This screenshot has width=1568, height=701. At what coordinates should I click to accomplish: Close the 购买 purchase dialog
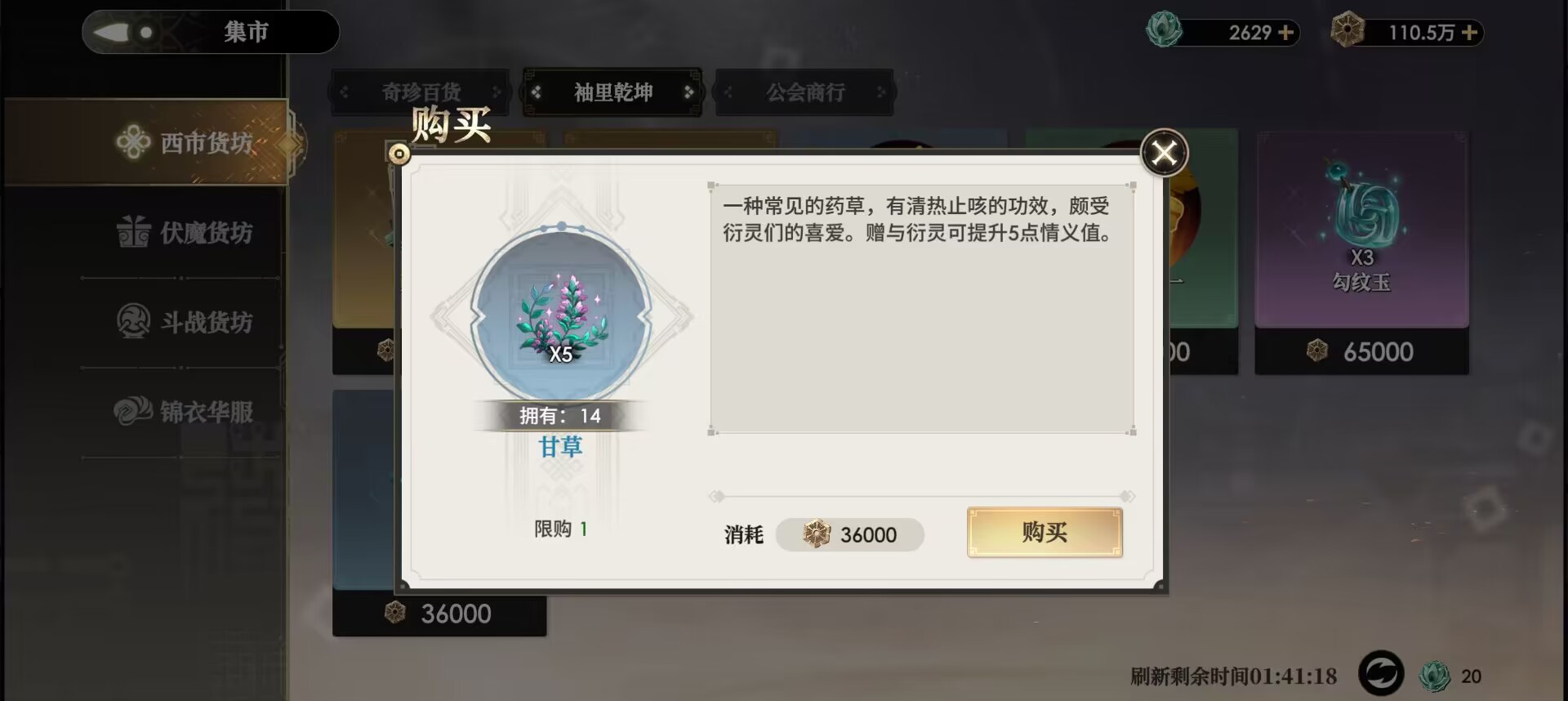(x=1164, y=153)
